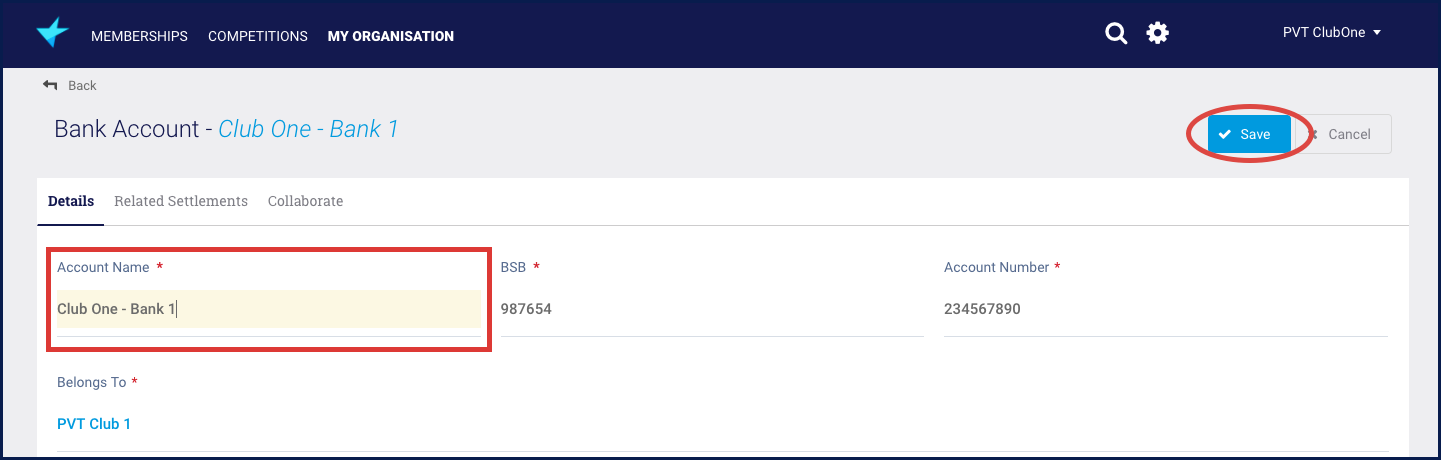The width and height of the screenshot is (1441, 460).
Task: Go to My Organisation menu
Action: coord(391,36)
